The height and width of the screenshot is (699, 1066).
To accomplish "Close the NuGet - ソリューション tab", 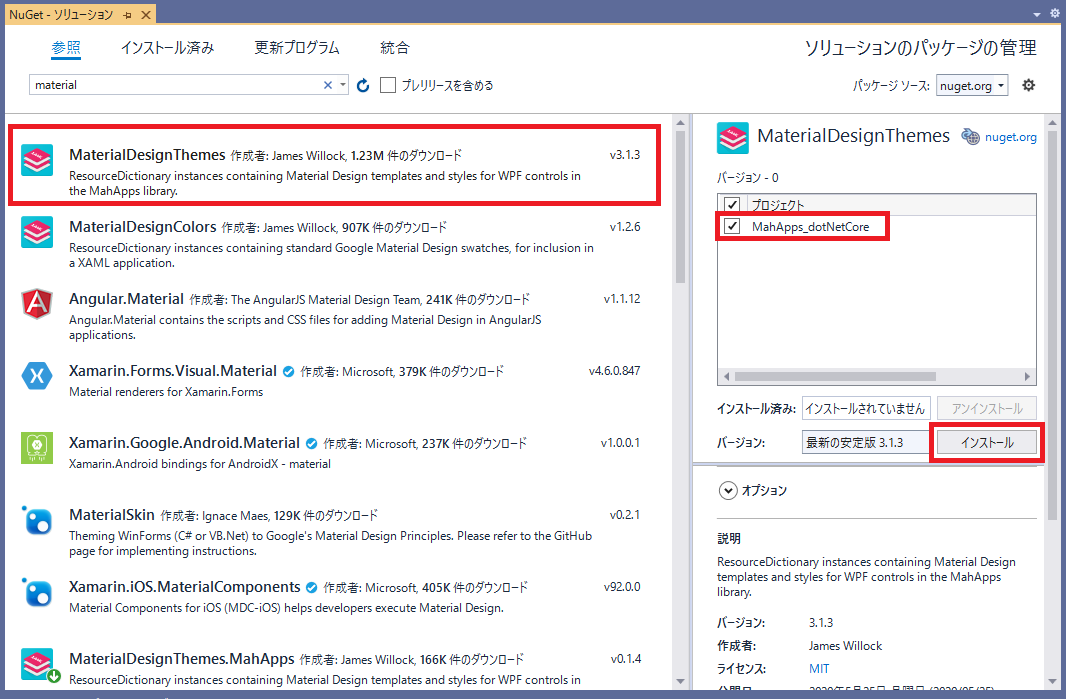I will (x=146, y=14).
